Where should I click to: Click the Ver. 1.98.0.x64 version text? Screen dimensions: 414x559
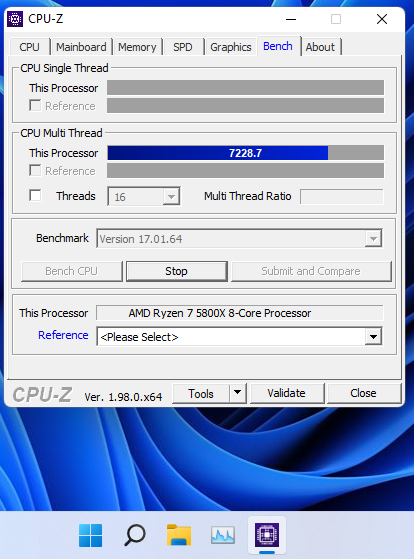pyautogui.click(x=123, y=397)
